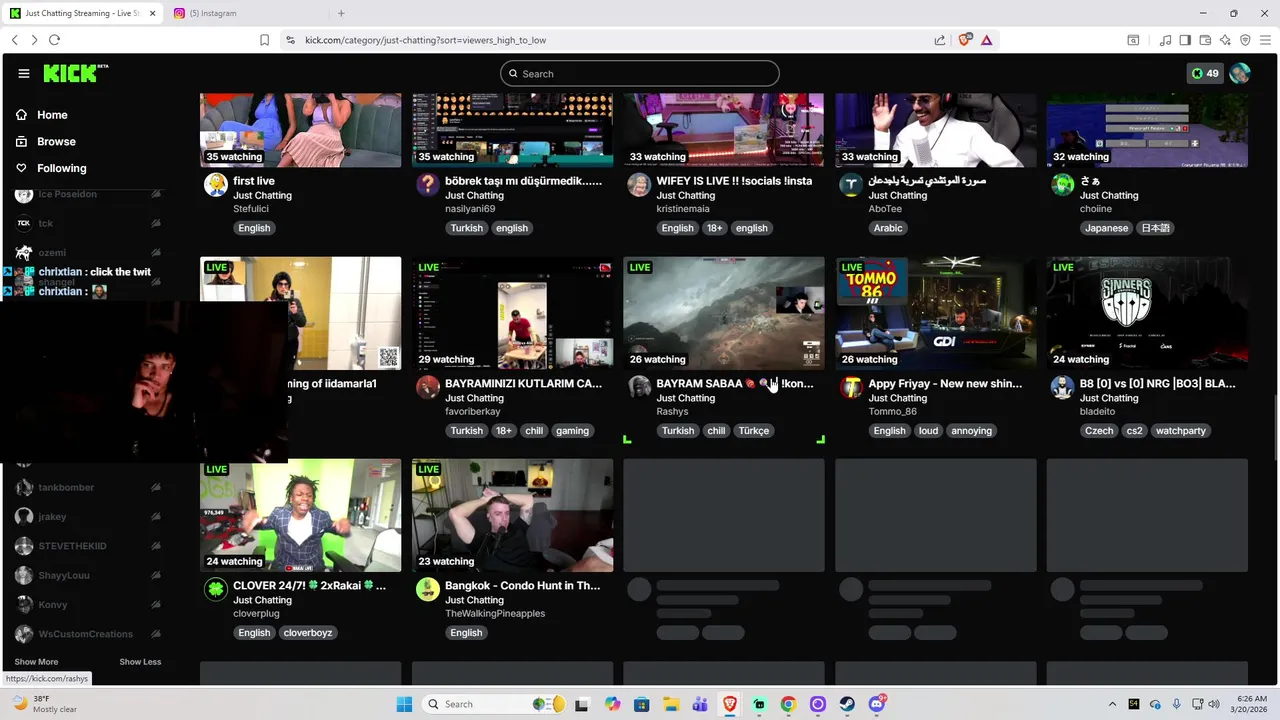Image resolution: width=1280 pixels, height=720 pixels.
Task: Select Türkçe tag under Rashys
Action: 753,431
